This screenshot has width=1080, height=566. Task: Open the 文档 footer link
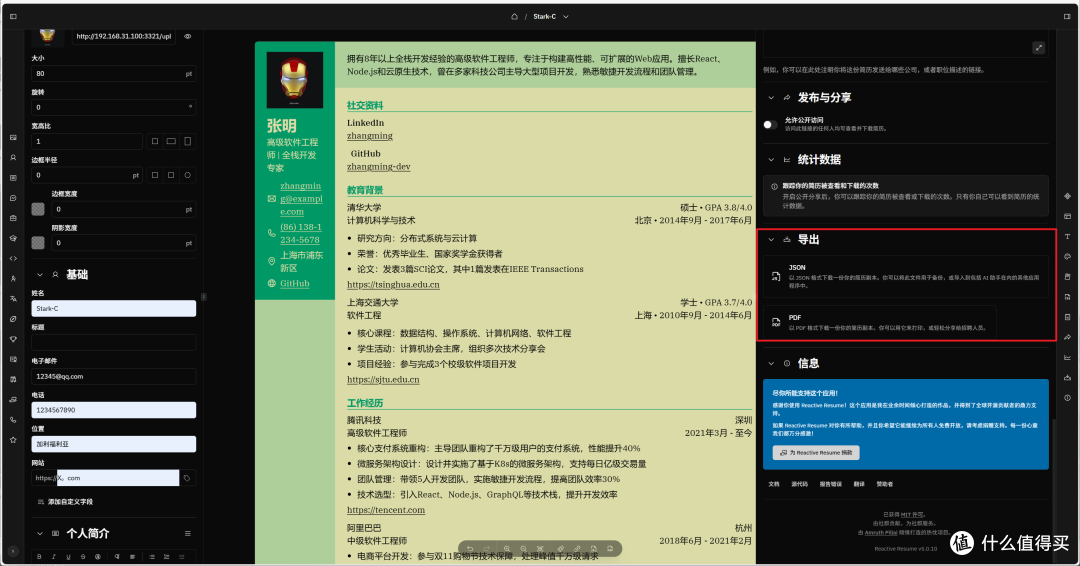point(774,484)
